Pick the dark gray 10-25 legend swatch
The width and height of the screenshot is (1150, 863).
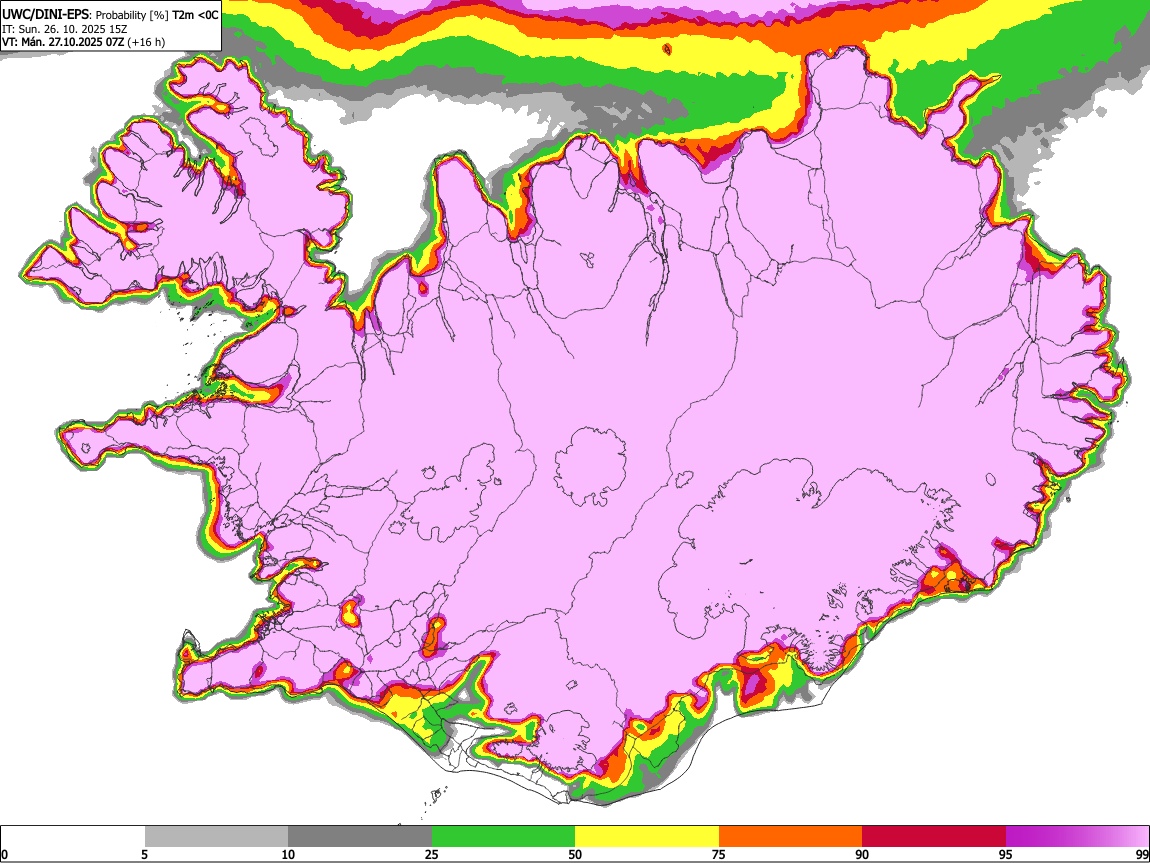[x=360, y=837]
